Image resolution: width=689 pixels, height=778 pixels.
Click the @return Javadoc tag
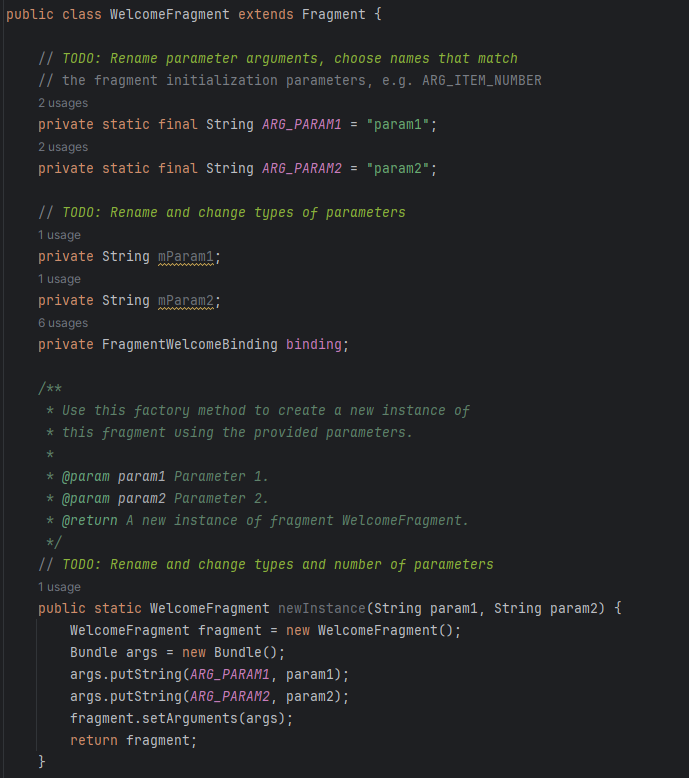pos(89,520)
